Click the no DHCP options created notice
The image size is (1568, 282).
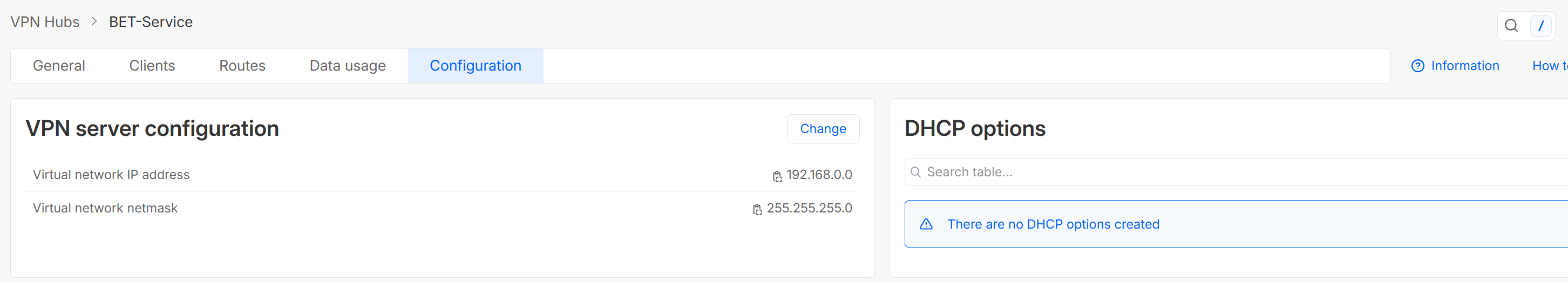(x=1236, y=224)
